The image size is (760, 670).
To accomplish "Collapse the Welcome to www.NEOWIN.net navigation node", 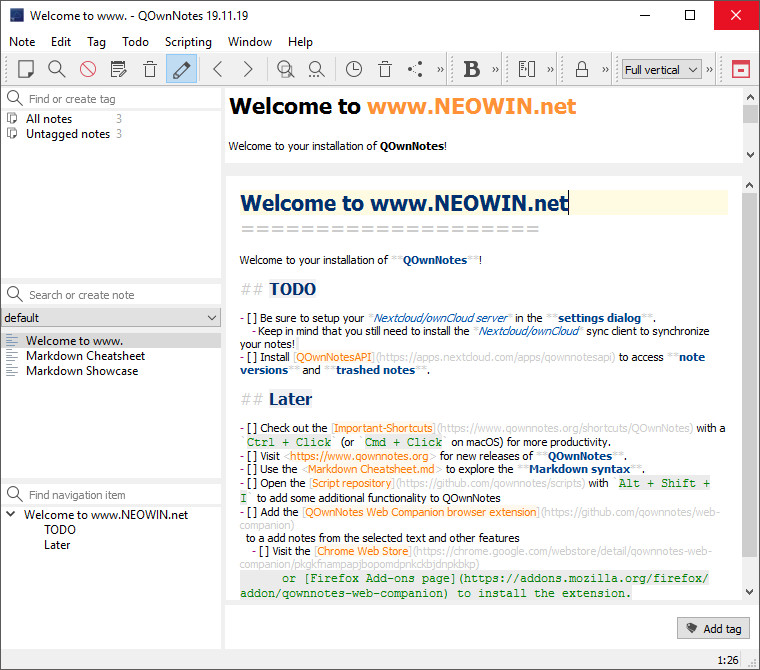I will click(11, 515).
